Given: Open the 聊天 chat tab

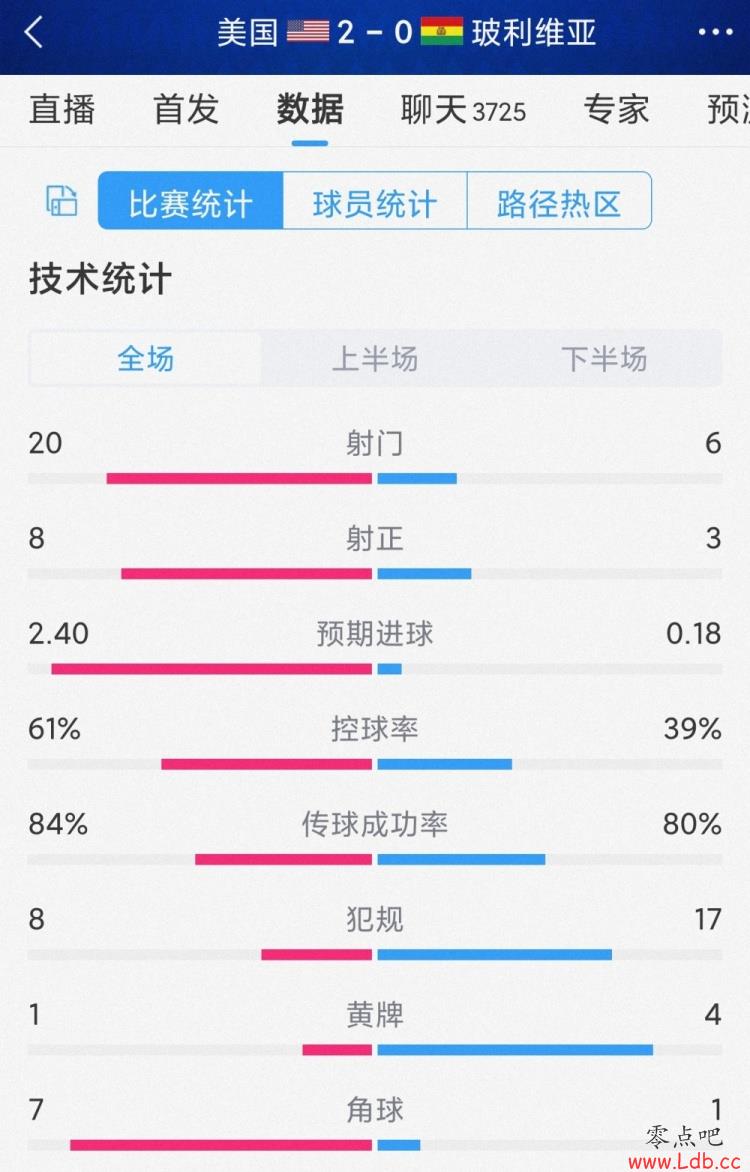Looking at the screenshot, I should (x=463, y=110).
